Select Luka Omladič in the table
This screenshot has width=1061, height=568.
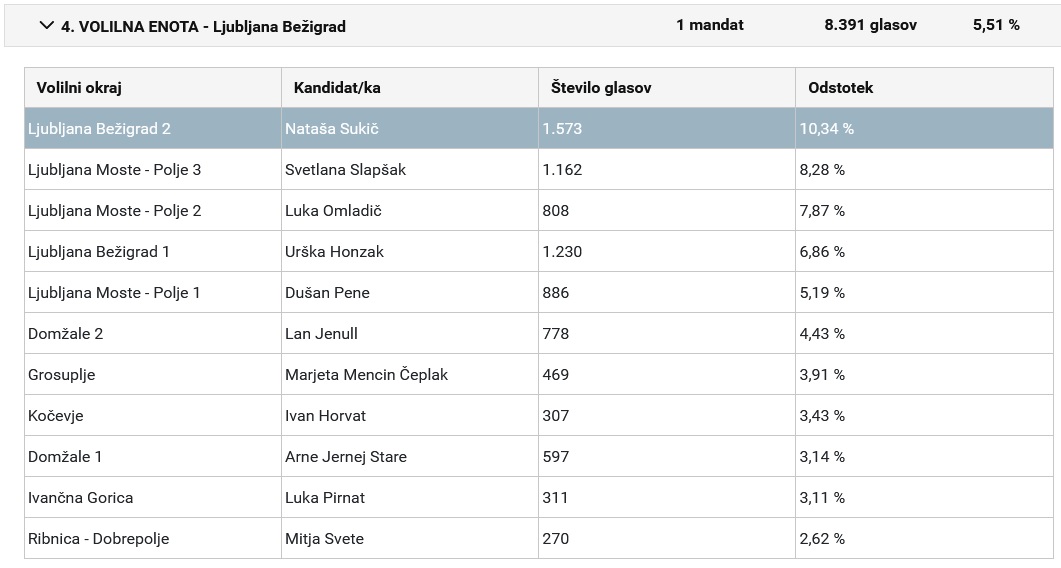(333, 211)
